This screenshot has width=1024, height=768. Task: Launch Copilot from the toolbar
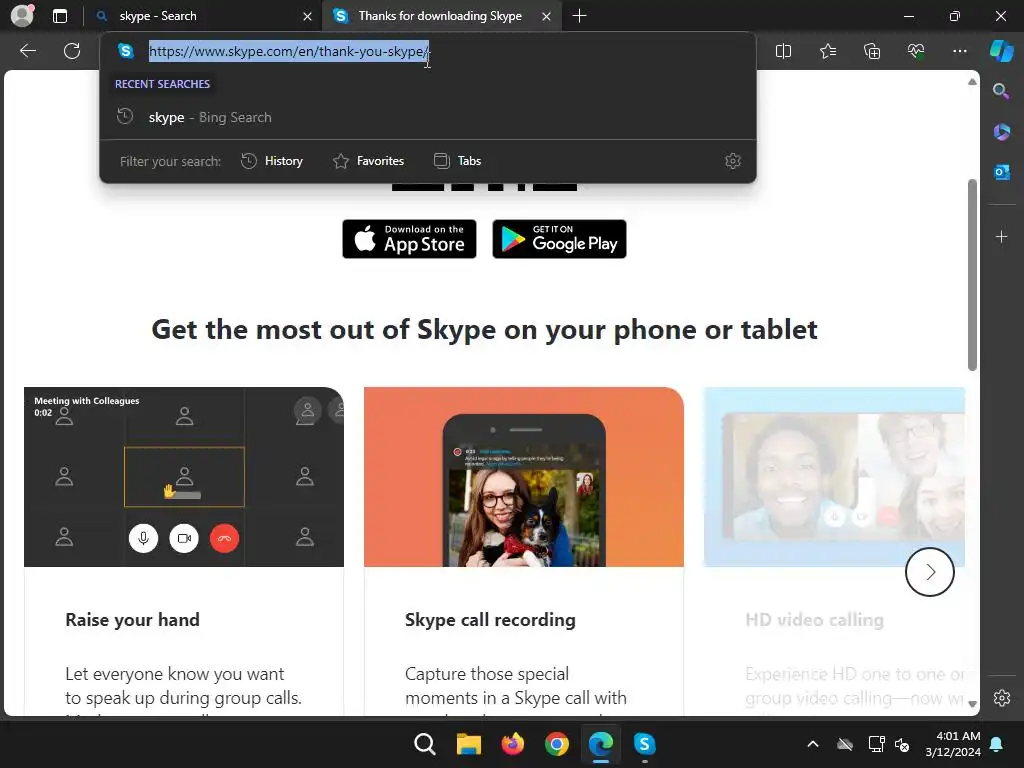[x=1002, y=51]
